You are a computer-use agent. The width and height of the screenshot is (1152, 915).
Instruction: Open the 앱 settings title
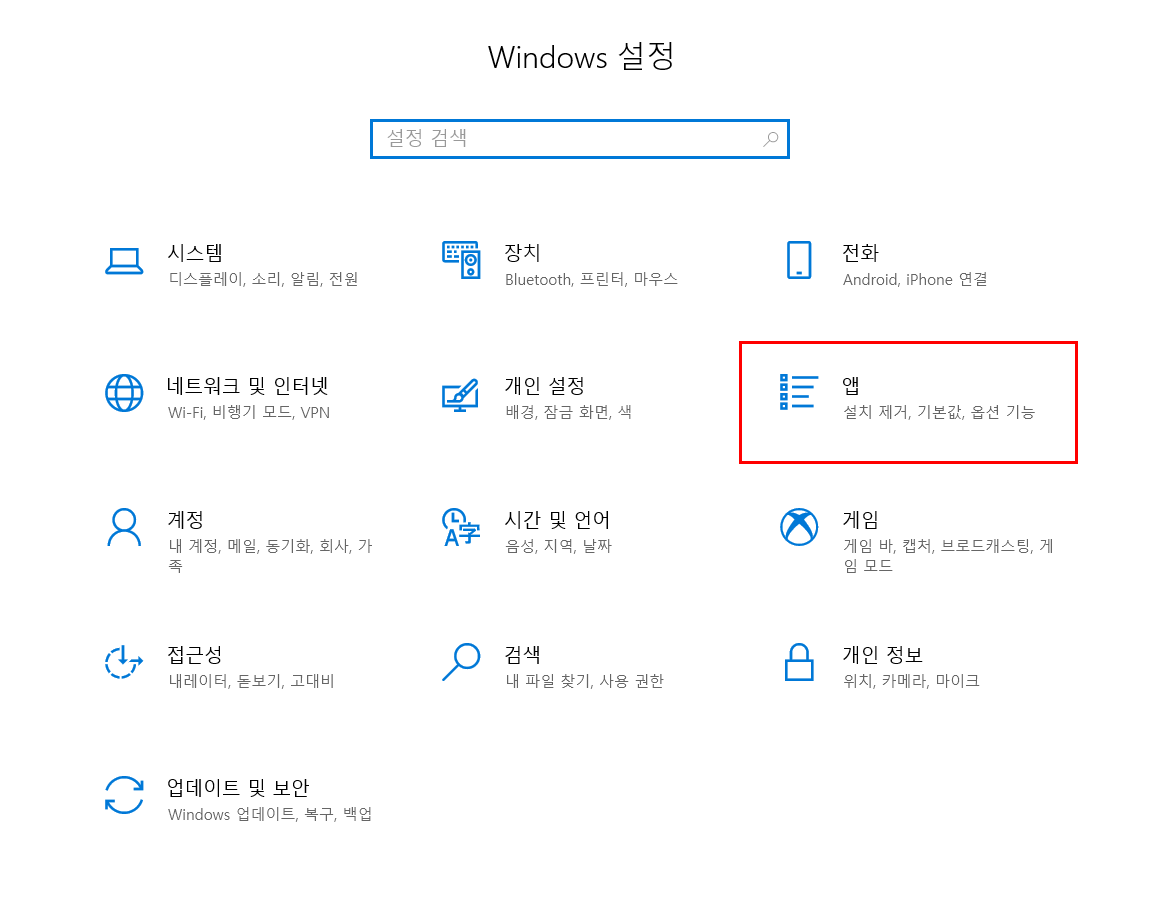(x=851, y=386)
